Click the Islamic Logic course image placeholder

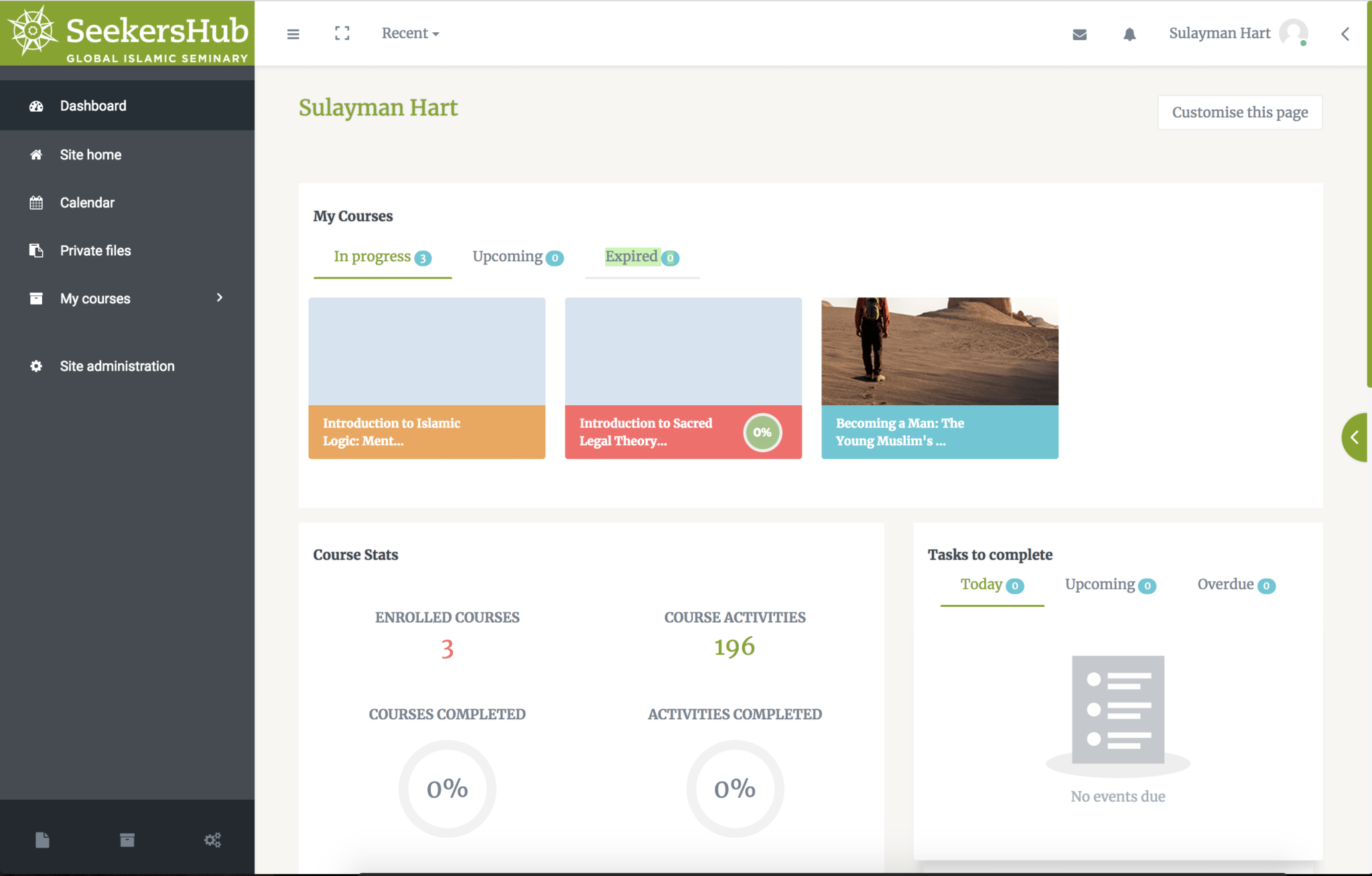click(x=427, y=351)
